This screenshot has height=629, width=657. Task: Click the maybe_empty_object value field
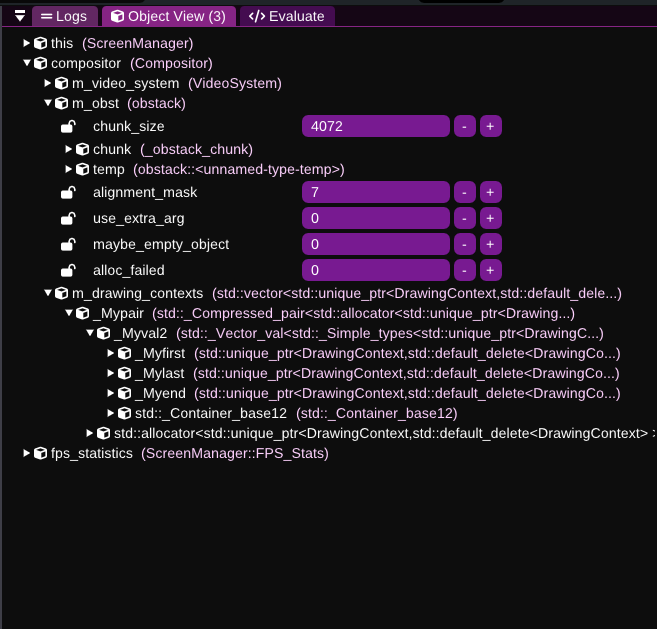[x=375, y=244]
